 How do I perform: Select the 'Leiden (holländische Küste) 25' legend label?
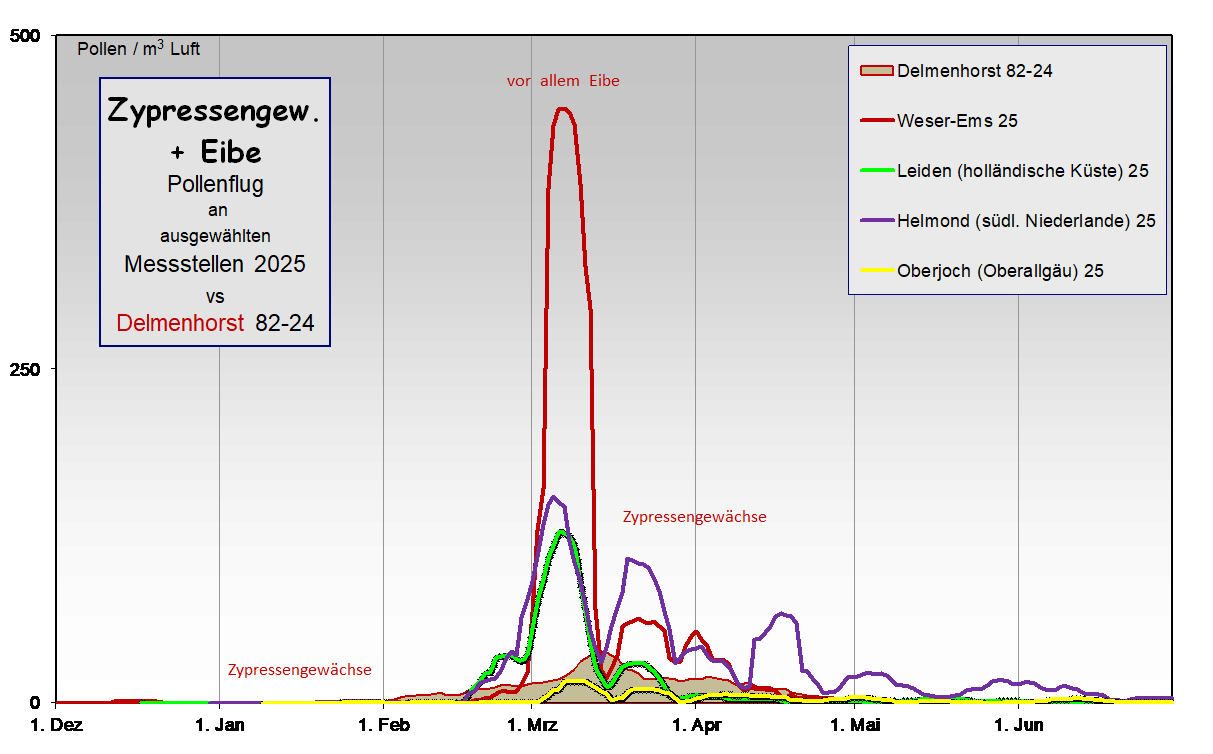(1022, 170)
